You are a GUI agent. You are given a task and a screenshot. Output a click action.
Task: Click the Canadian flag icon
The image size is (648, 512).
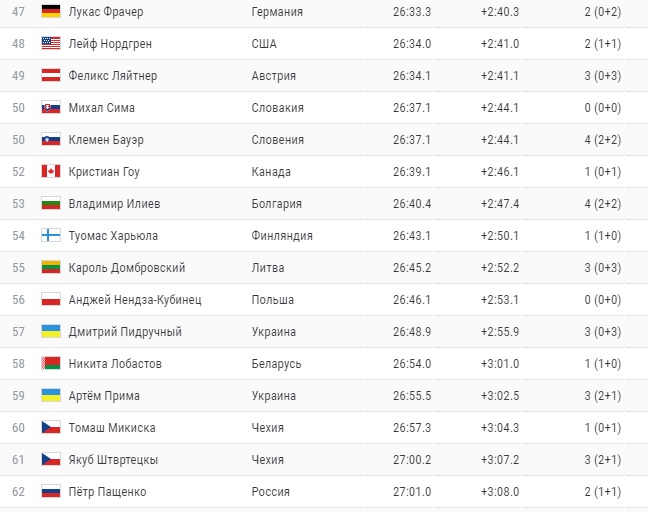coord(51,172)
